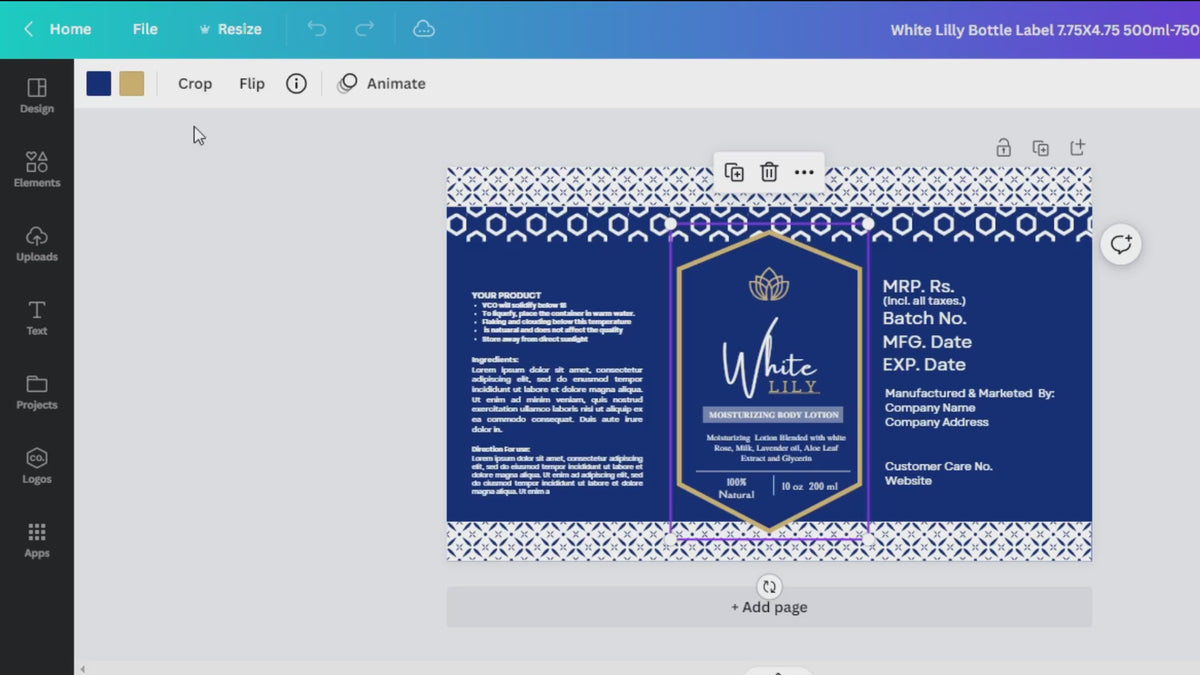Open the Apps panel
The image size is (1200, 675).
37,539
